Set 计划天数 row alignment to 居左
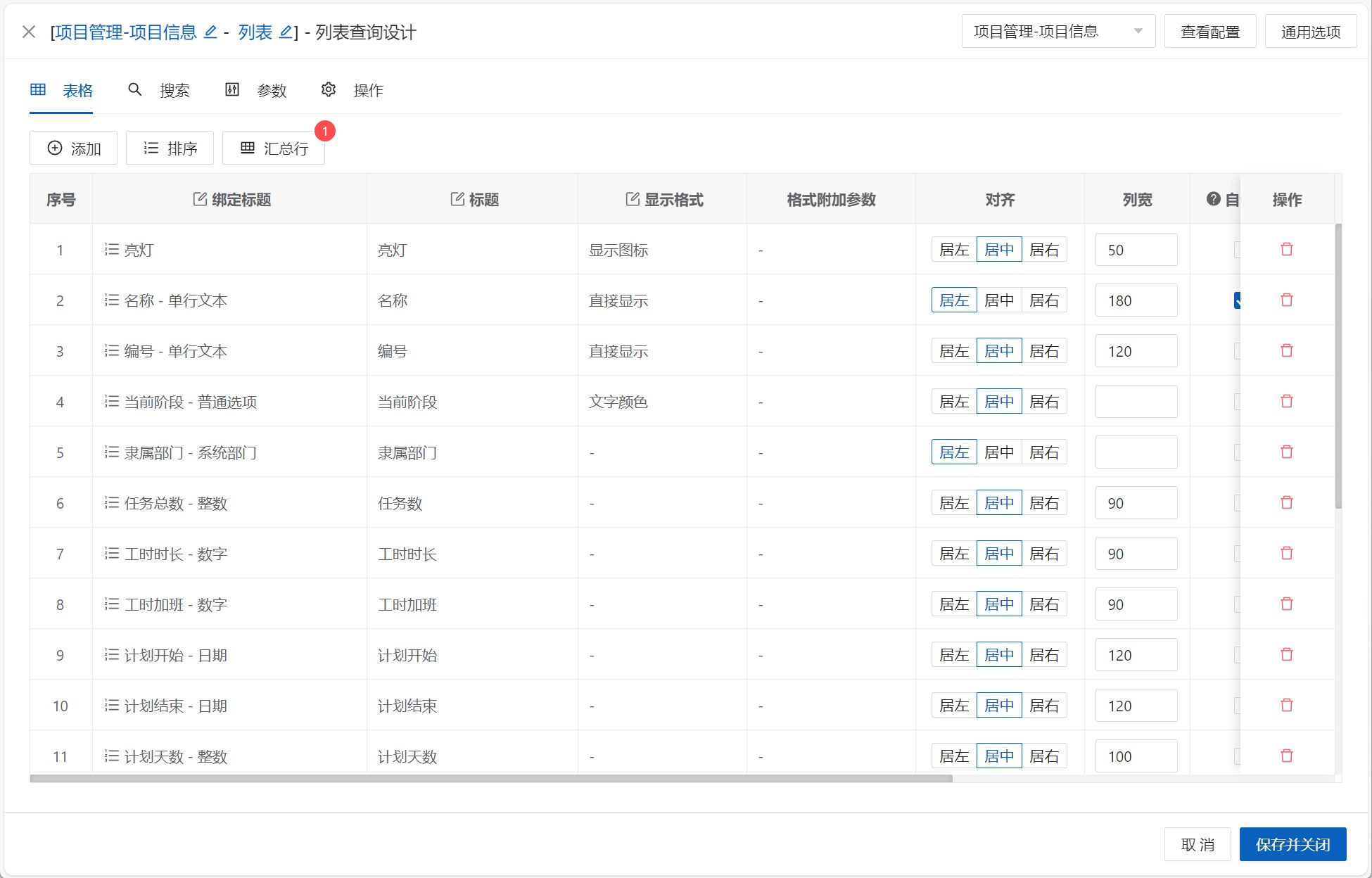 [954, 756]
